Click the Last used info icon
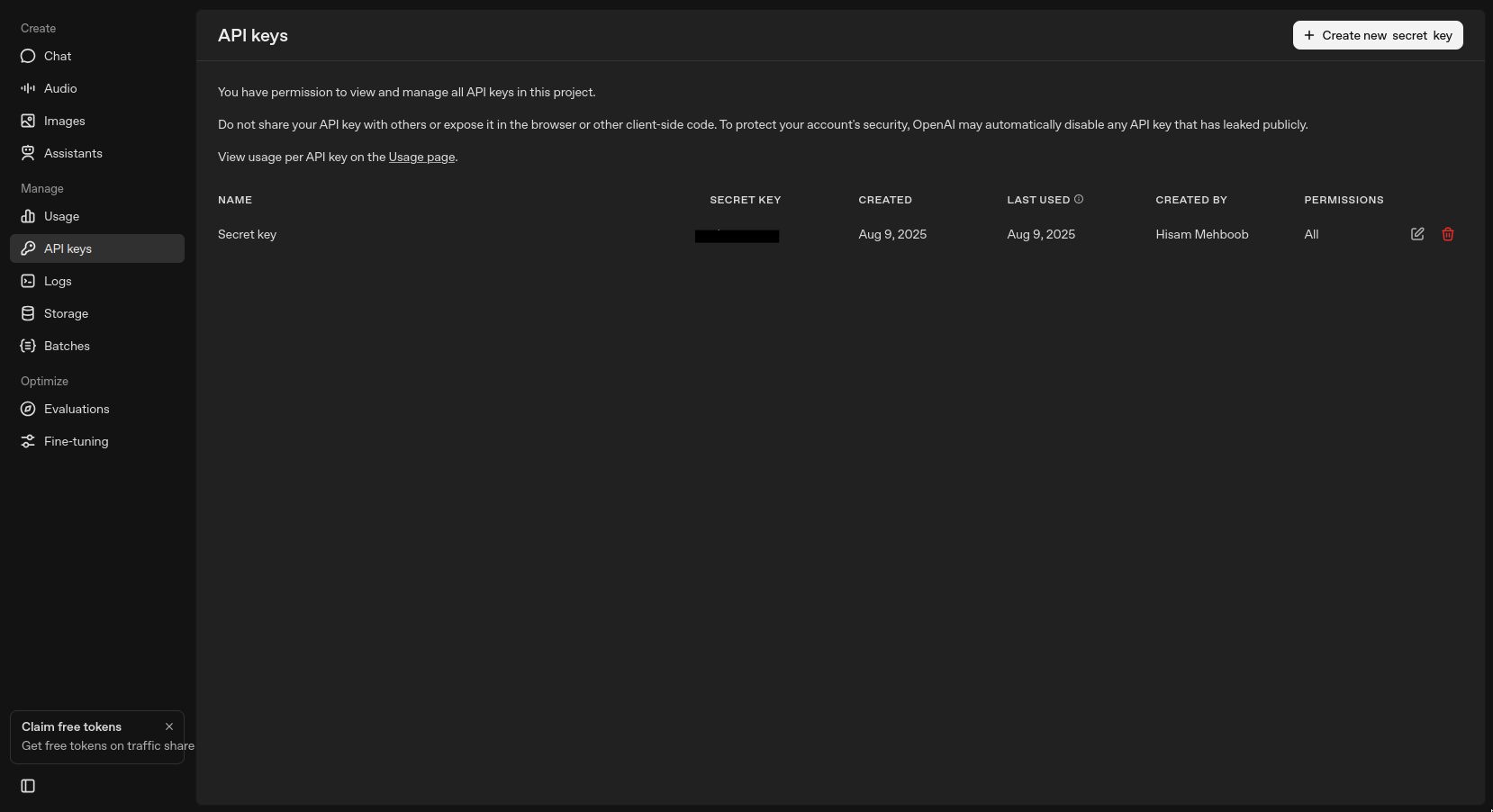The image size is (1493, 812). point(1080,199)
